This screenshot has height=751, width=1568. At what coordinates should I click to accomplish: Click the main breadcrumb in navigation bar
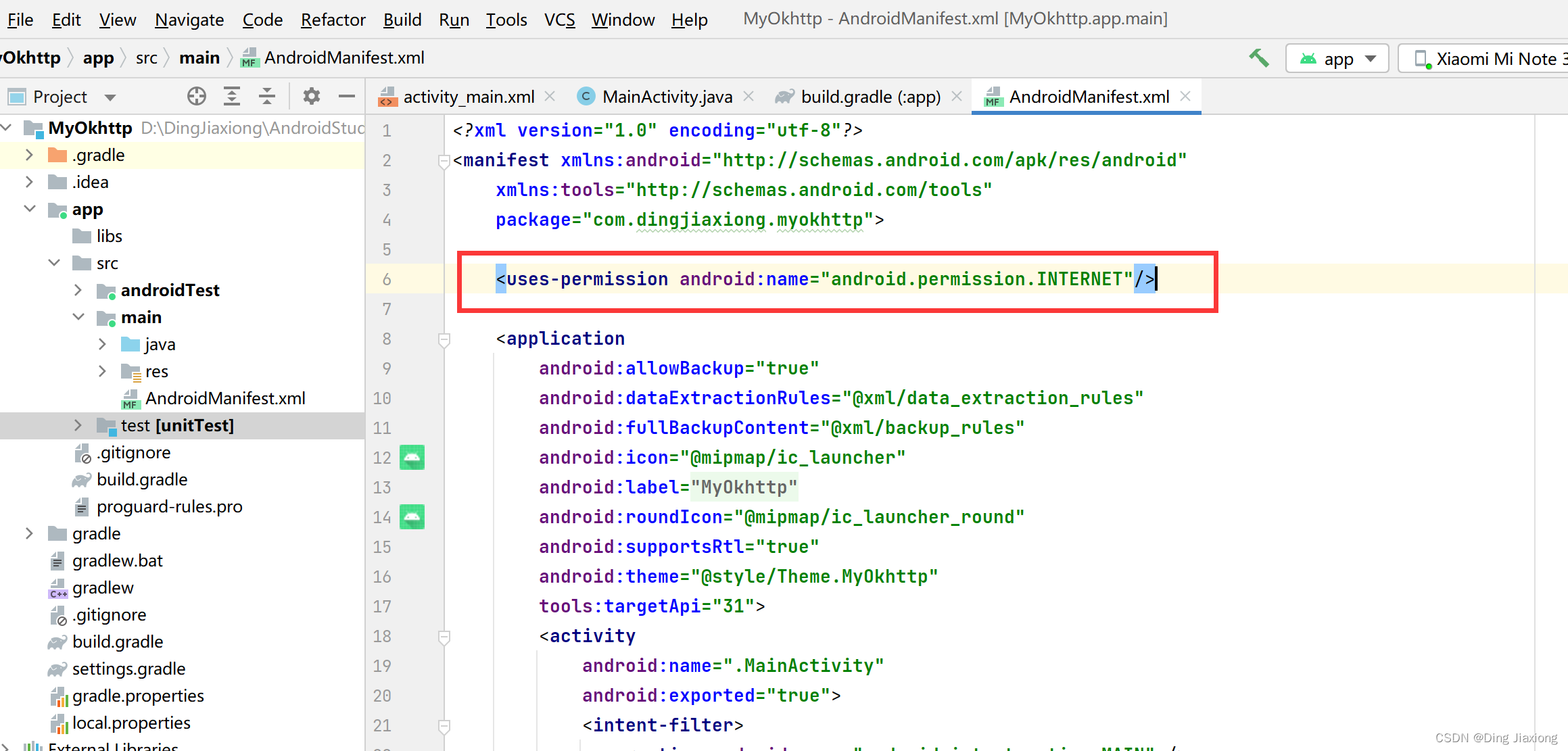199,58
